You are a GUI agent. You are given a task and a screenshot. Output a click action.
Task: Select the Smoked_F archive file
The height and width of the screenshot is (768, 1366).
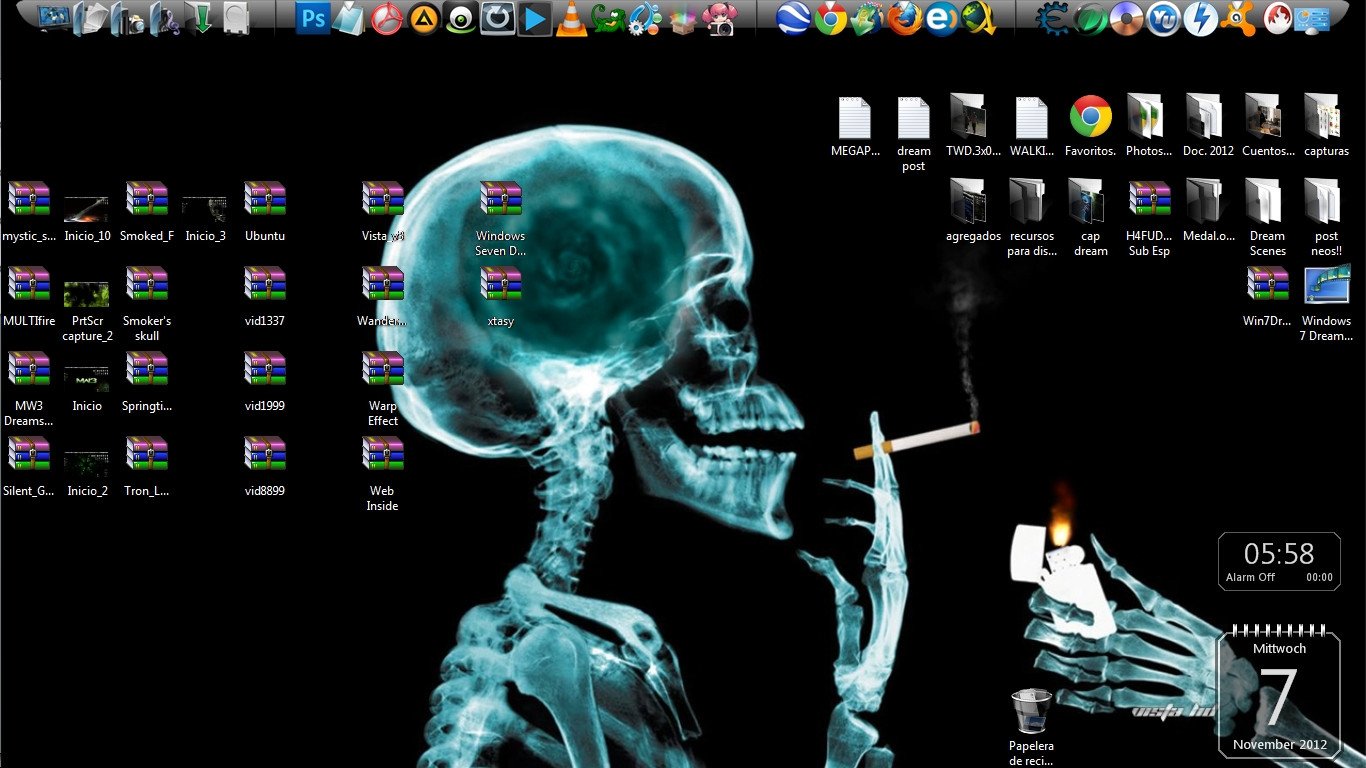[147, 211]
